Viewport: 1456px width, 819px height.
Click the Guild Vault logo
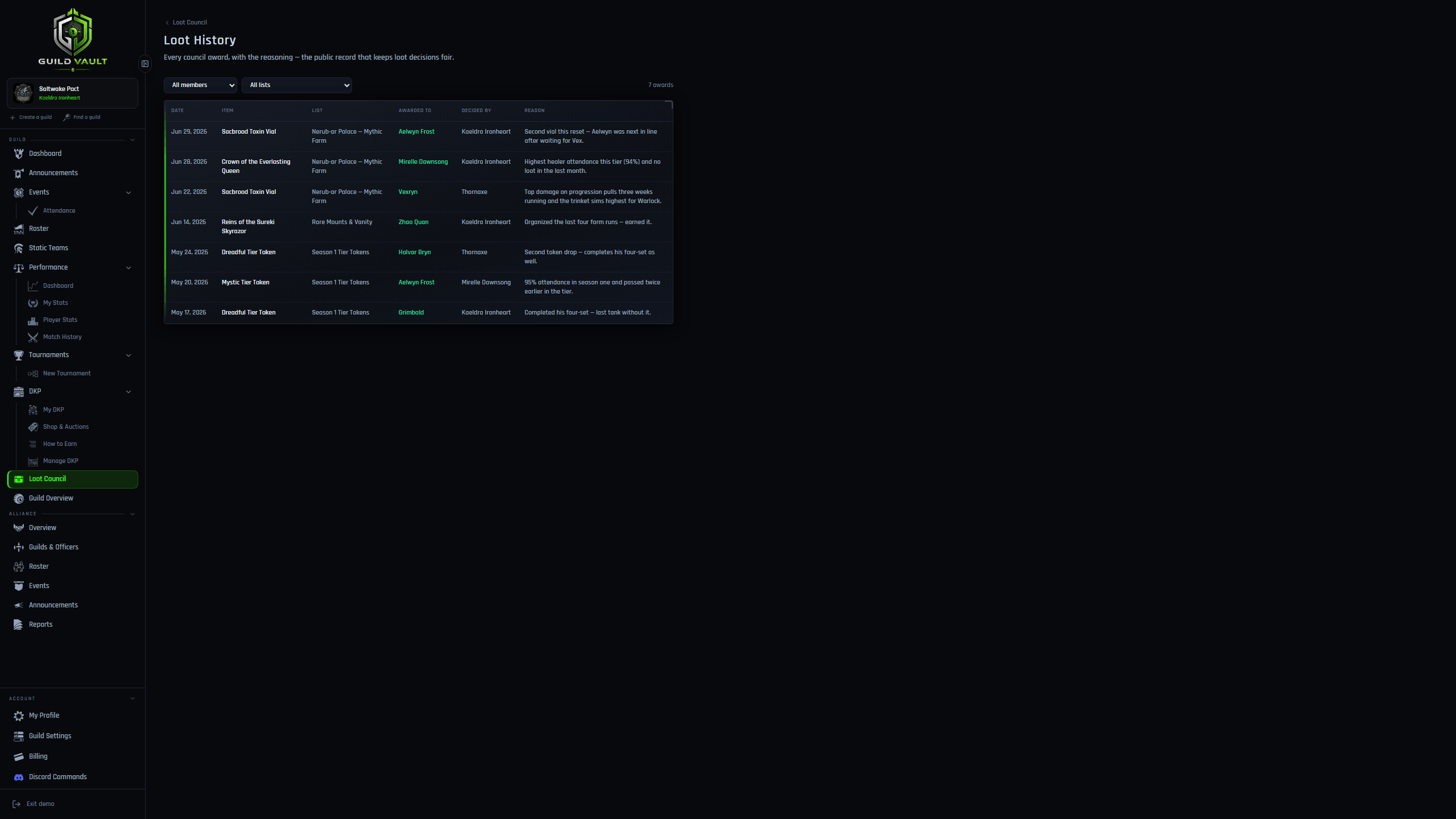tap(73, 39)
